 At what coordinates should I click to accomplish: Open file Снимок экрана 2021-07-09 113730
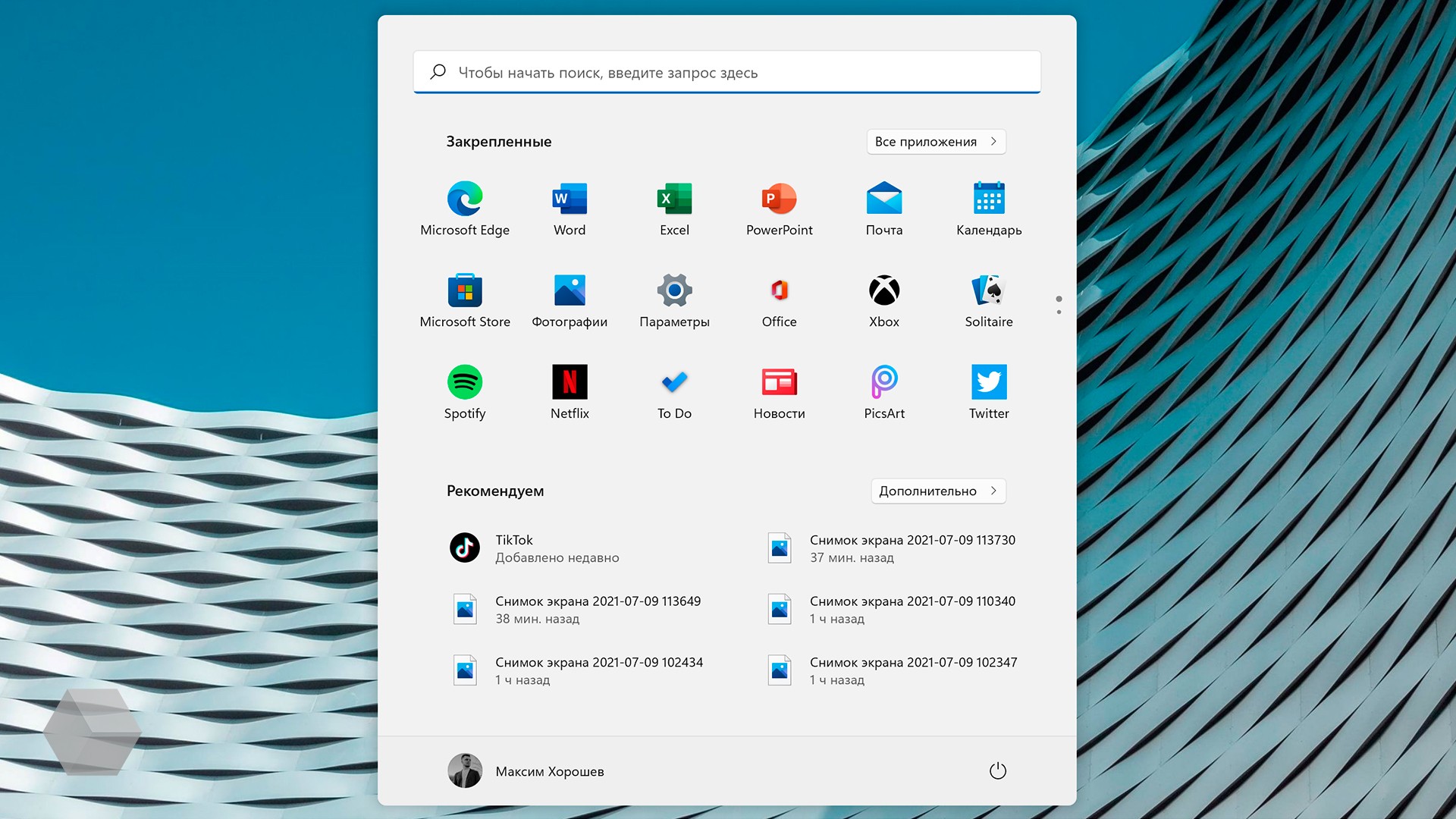pyautogui.click(x=891, y=548)
